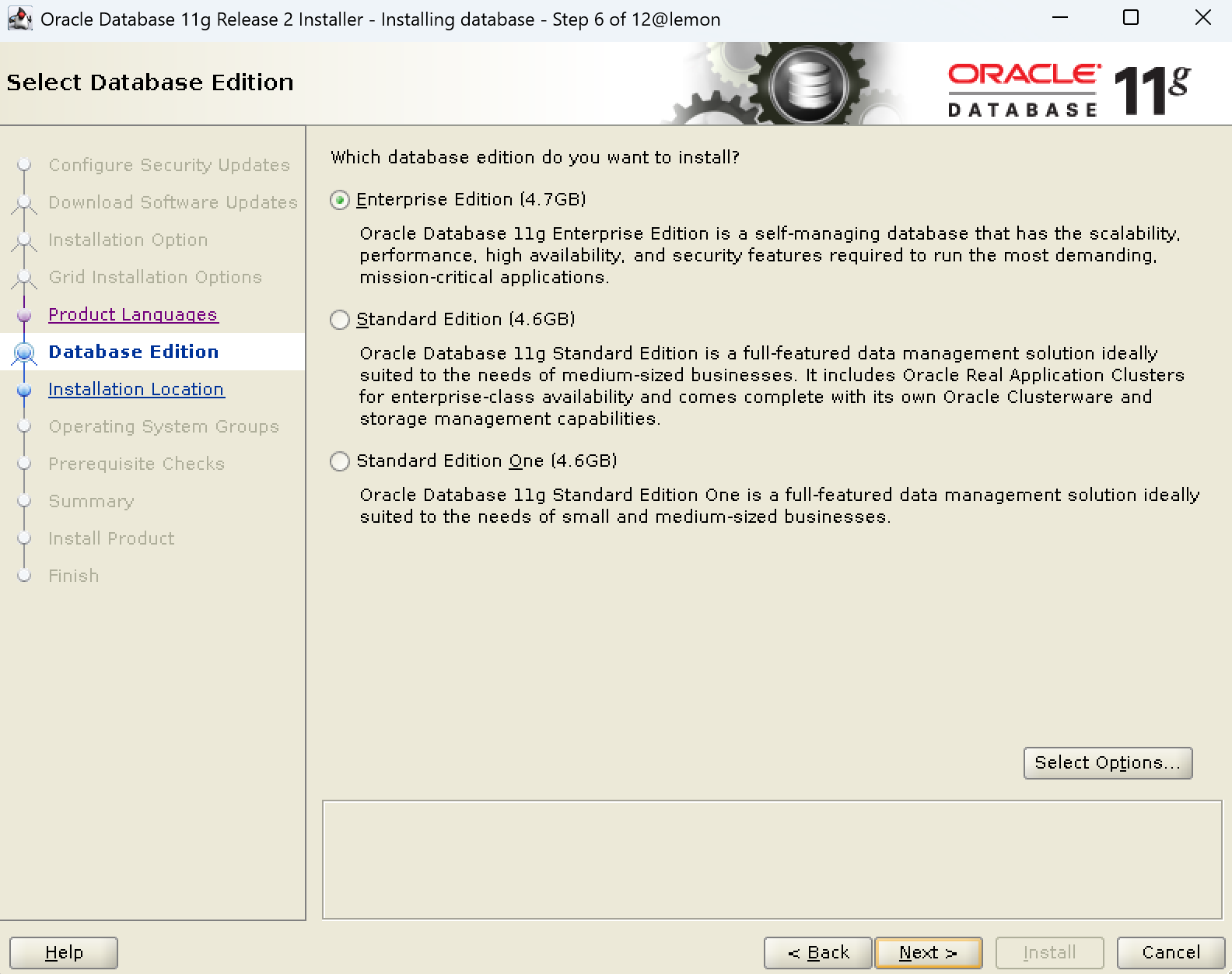Screen dimensions: 1232x974
Task: Select the Standard Edition (4.6GB) radio button
Action: pyautogui.click(x=340, y=320)
